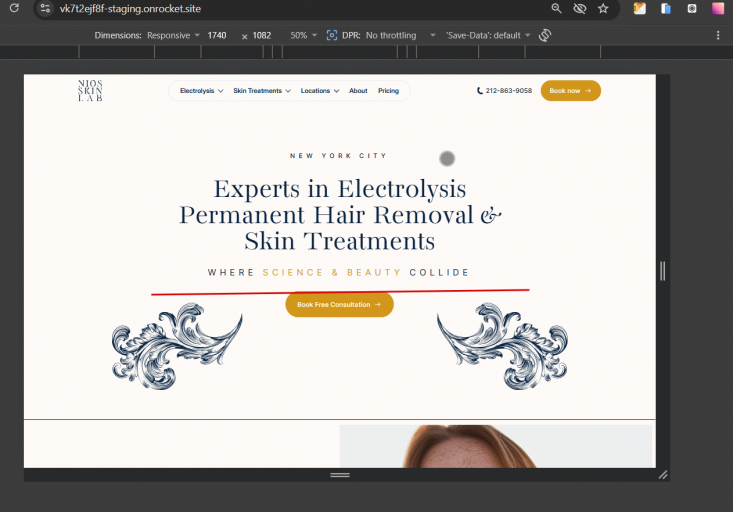The height and width of the screenshot is (512, 733).
Task: Open the Dimensions Responsive dropdown
Action: point(173,36)
